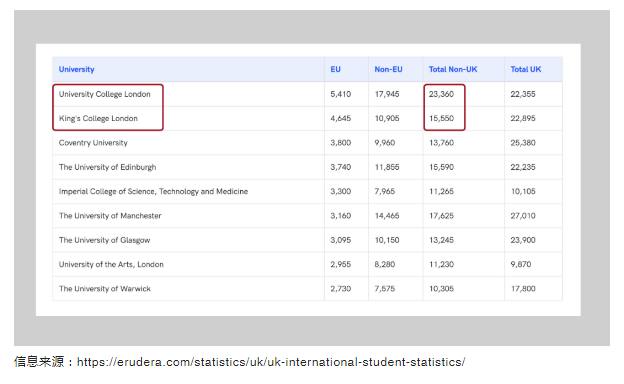Click Total Non-UK value 13,760

(x=441, y=143)
